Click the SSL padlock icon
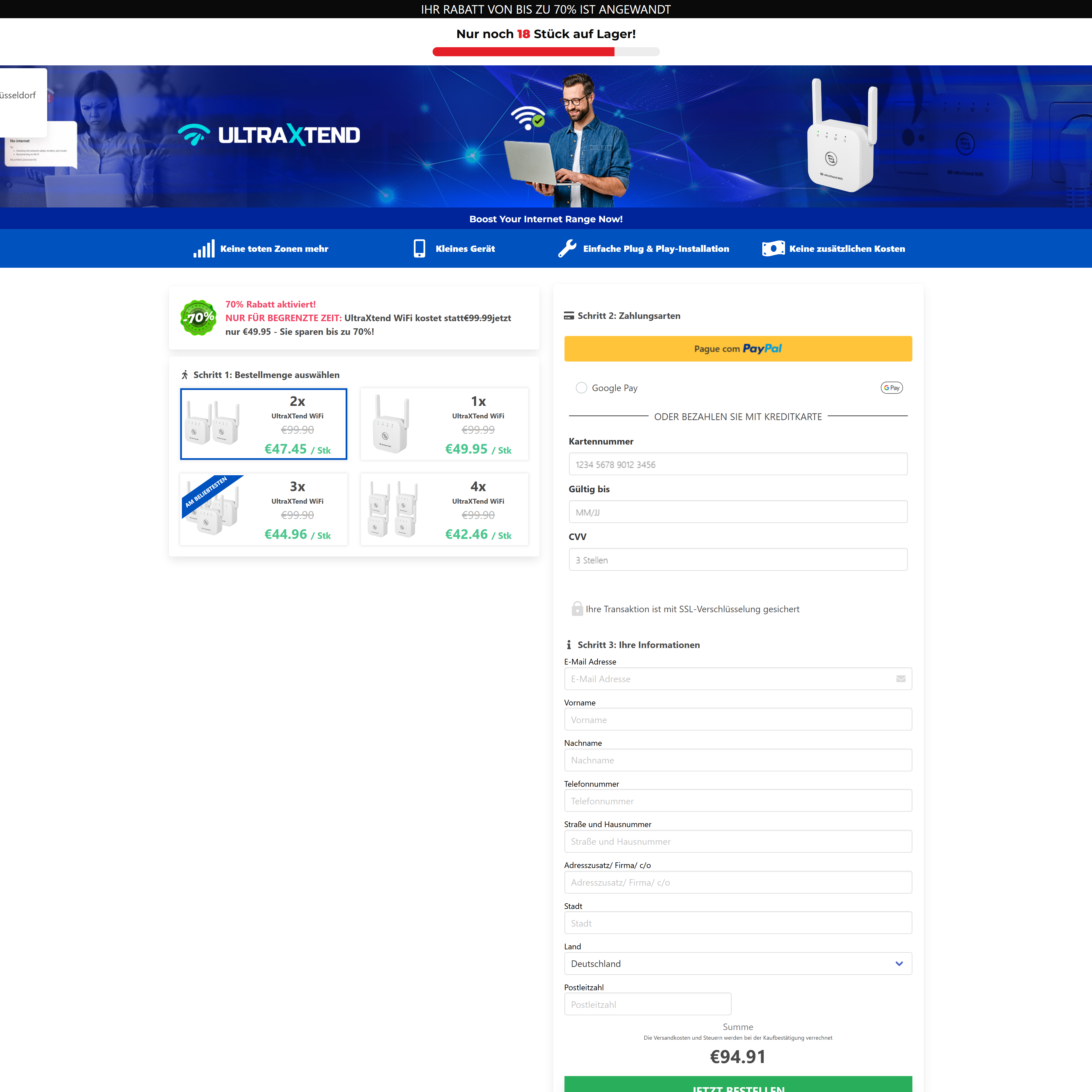 [577, 609]
